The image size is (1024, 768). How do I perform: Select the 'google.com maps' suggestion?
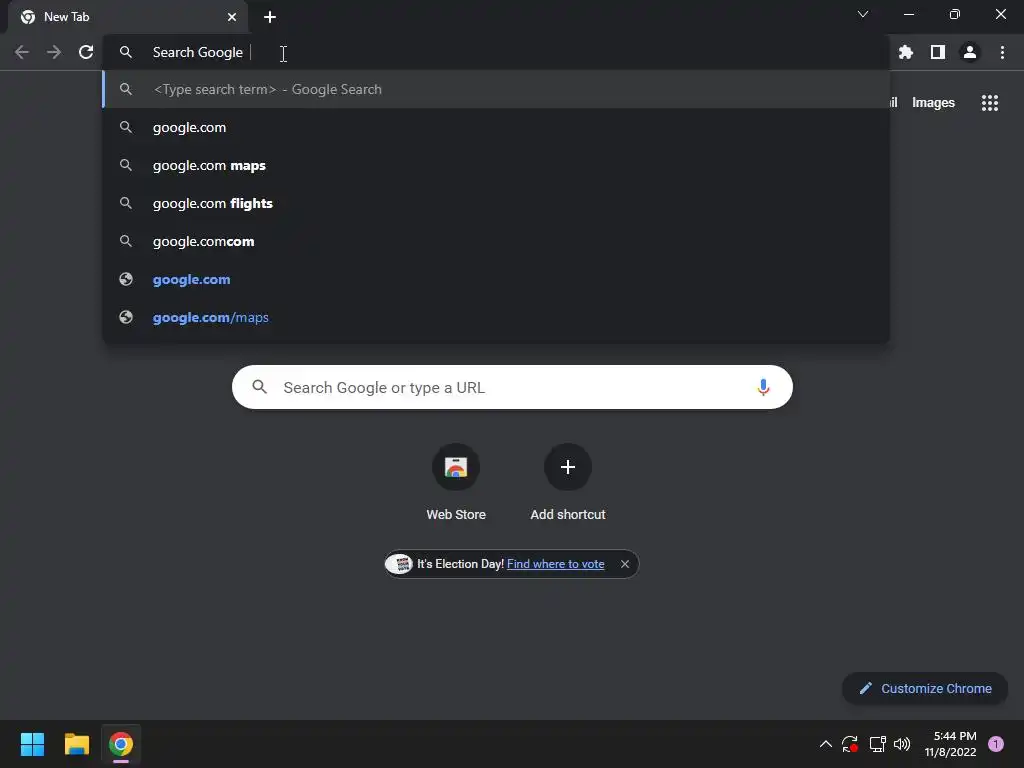point(496,165)
